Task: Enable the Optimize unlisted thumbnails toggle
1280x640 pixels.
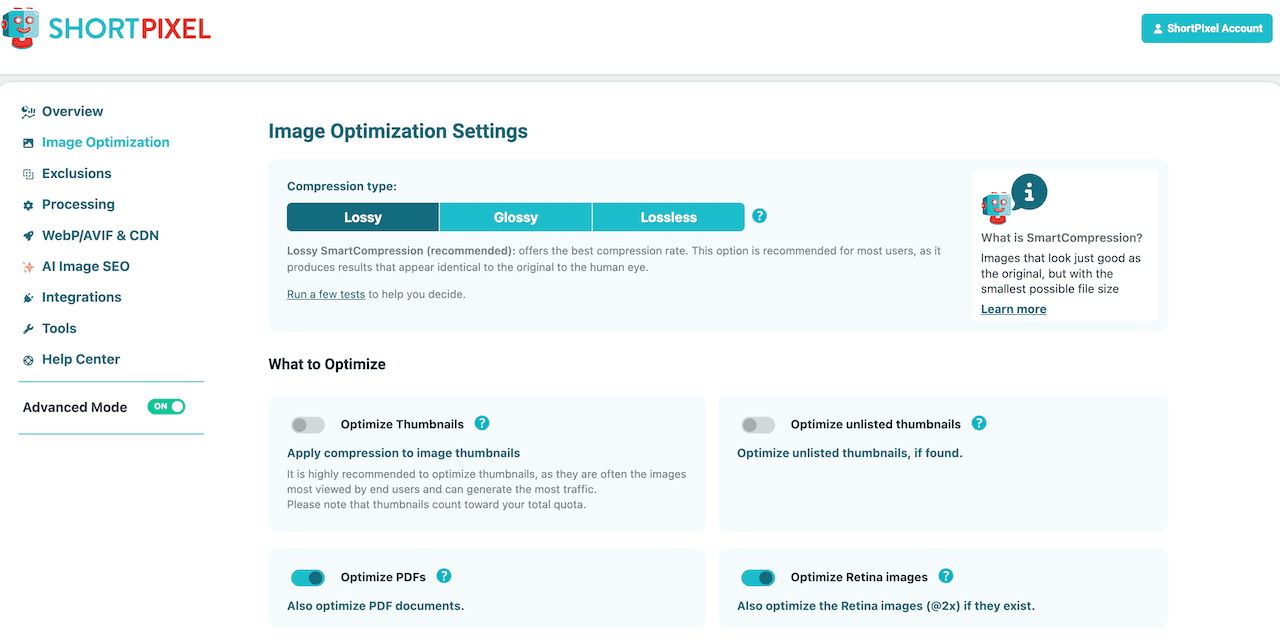Action: click(x=758, y=425)
